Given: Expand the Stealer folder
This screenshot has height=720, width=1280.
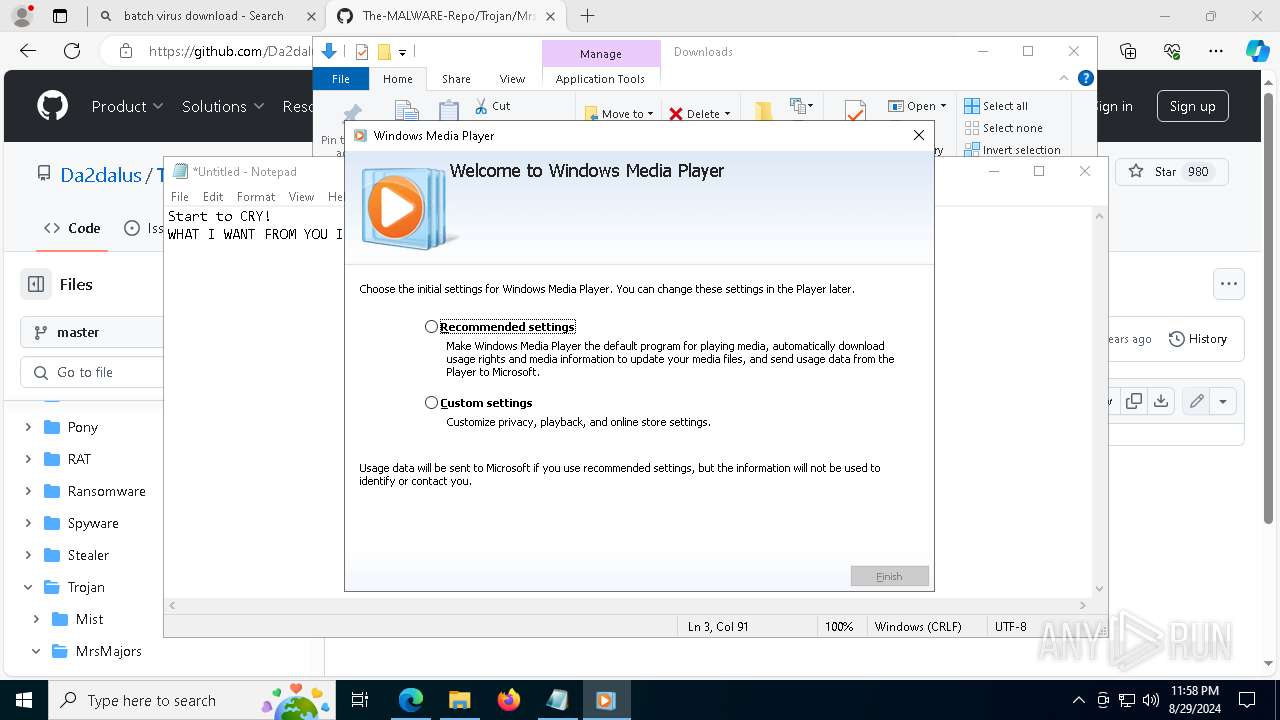Looking at the screenshot, I should pos(27,555).
